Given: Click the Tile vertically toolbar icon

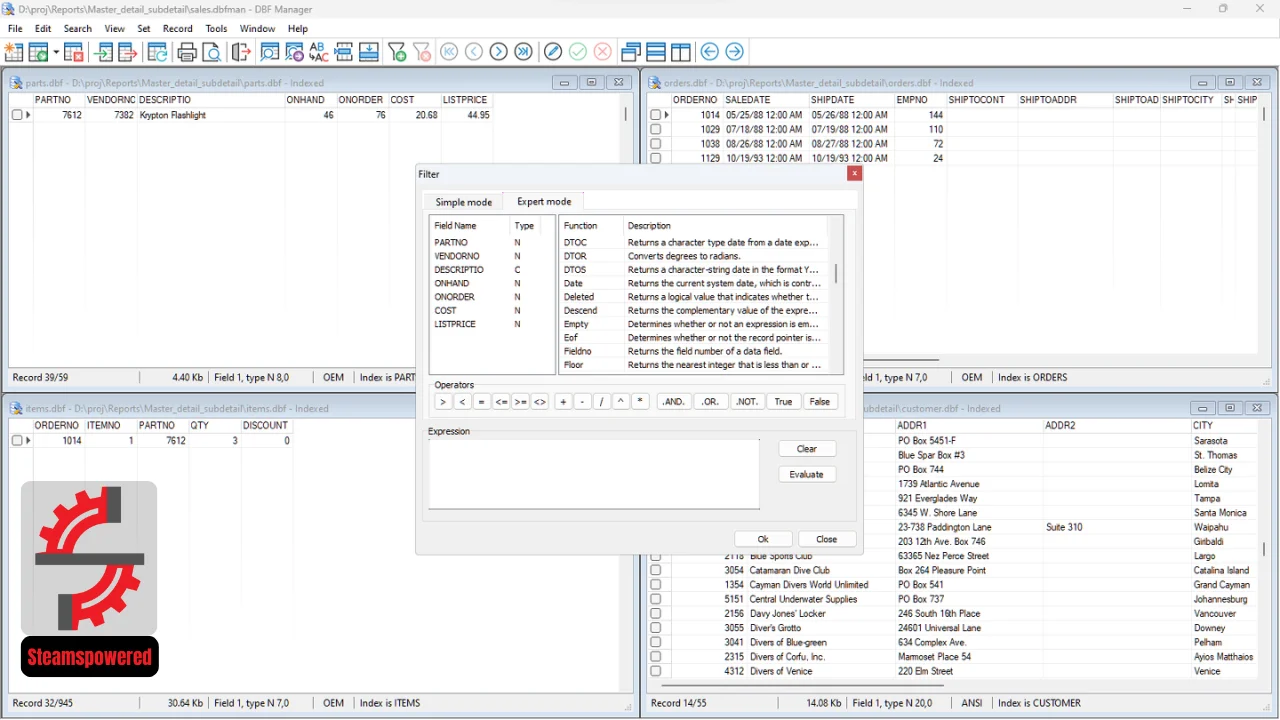Looking at the screenshot, I should [681, 52].
